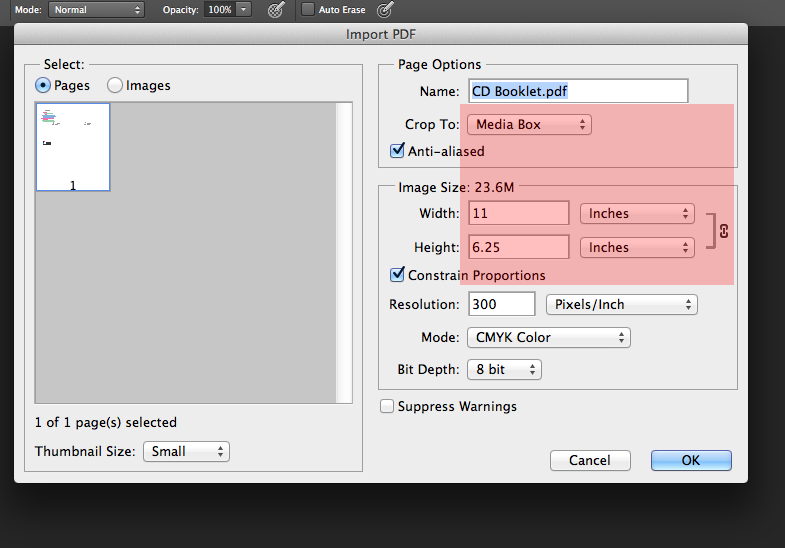Click the pressure-for-size icon after Auto Erase
The width and height of the screenshot is (785, 548).
385,9
